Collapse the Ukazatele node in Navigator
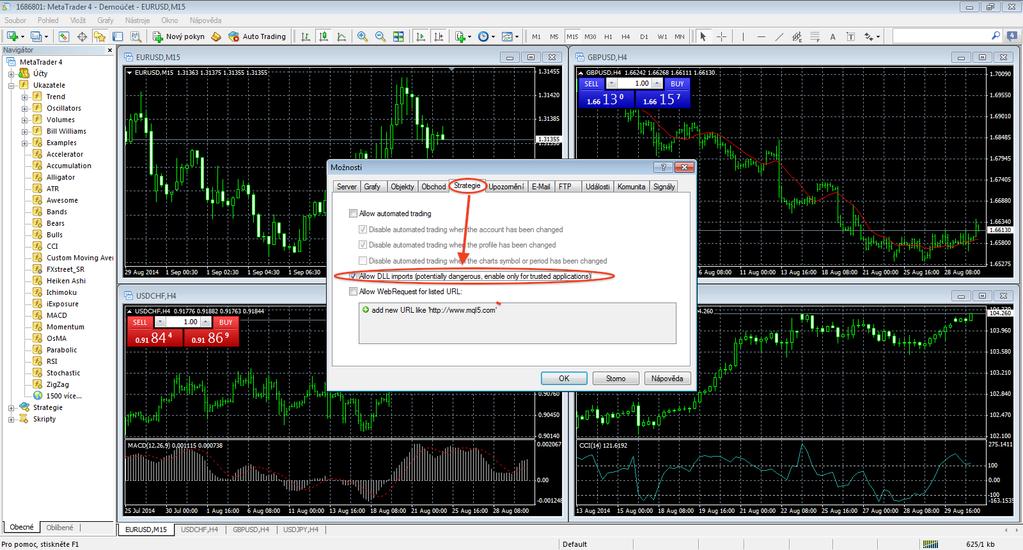Image resolution: width=1023 pixels, height=550 pixels. click(11, 85)
